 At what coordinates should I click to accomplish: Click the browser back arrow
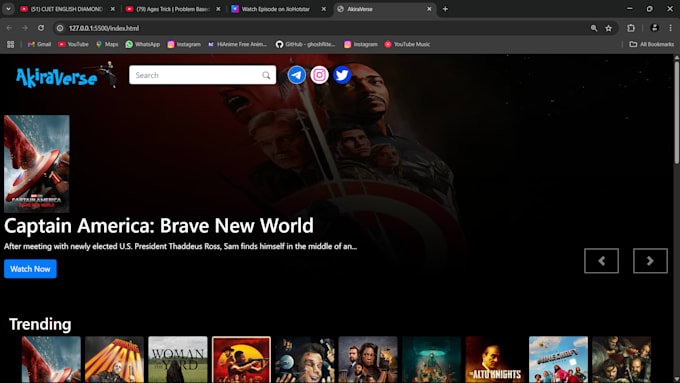point(9,28)
